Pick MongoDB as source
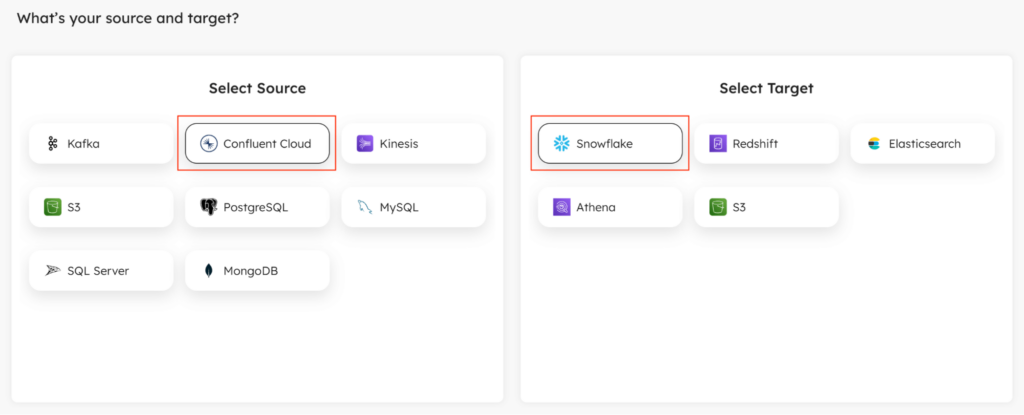The image size is (1024, 415). [257, 271]
